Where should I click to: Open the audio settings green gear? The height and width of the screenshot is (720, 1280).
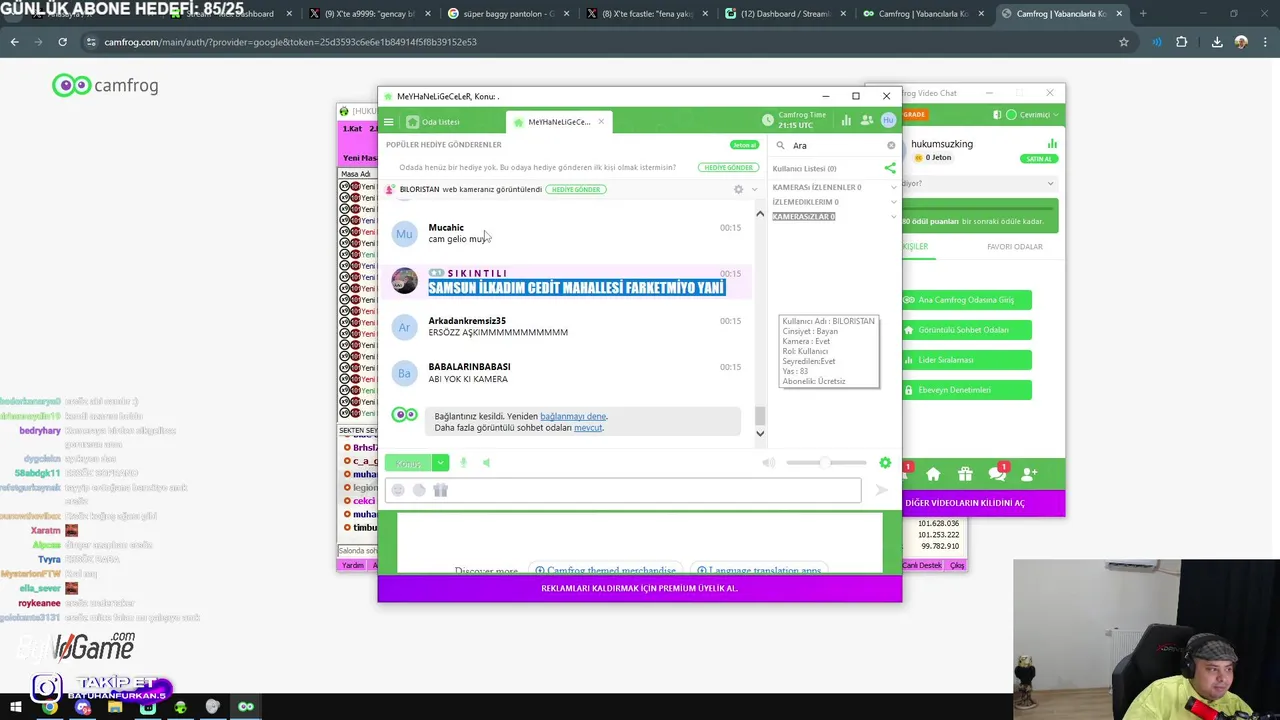885,463
